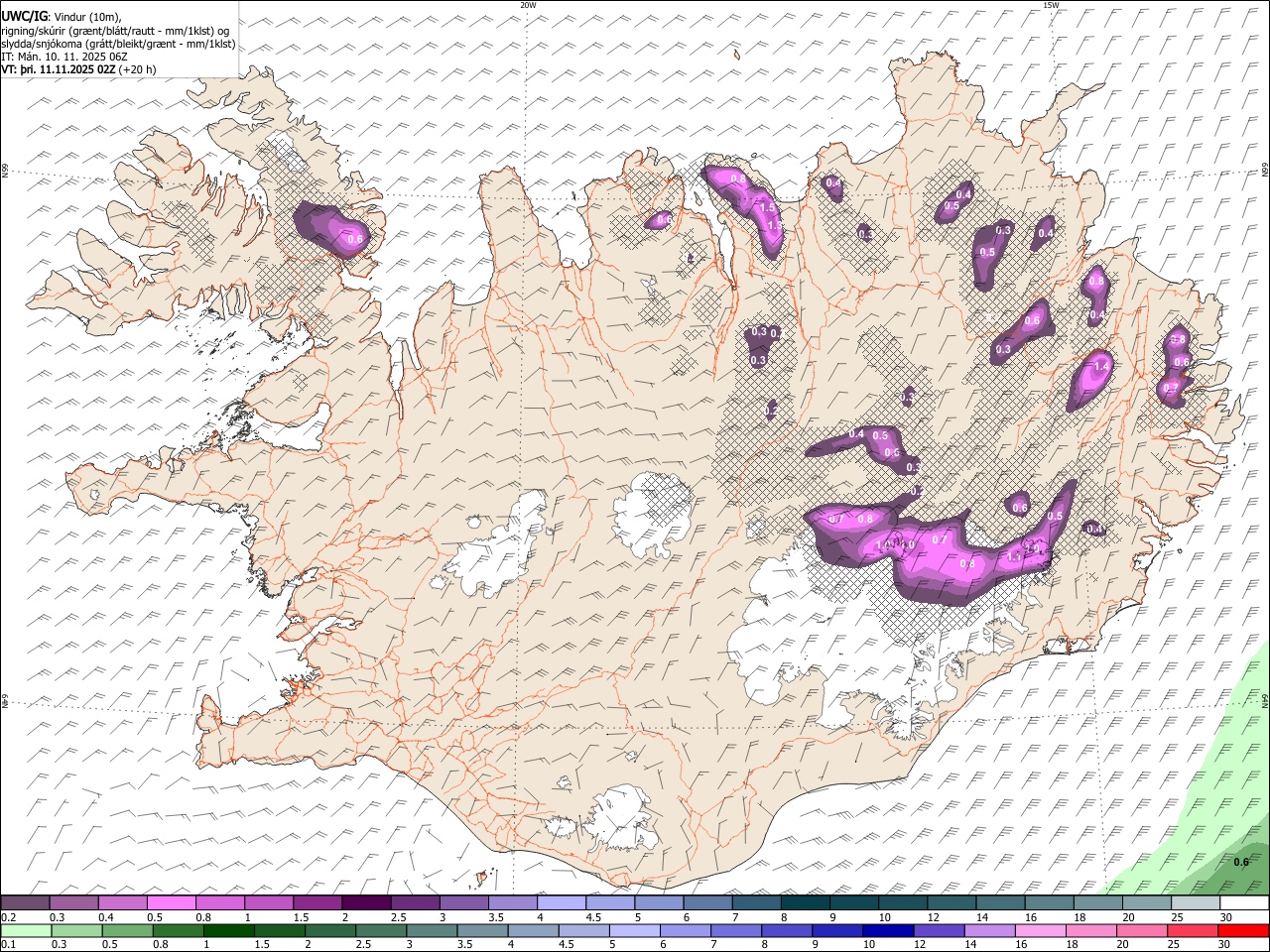Click the 0.2 label in the top legend row
Viewport: 1270px width, 952px height.
[x=8, y=917]
